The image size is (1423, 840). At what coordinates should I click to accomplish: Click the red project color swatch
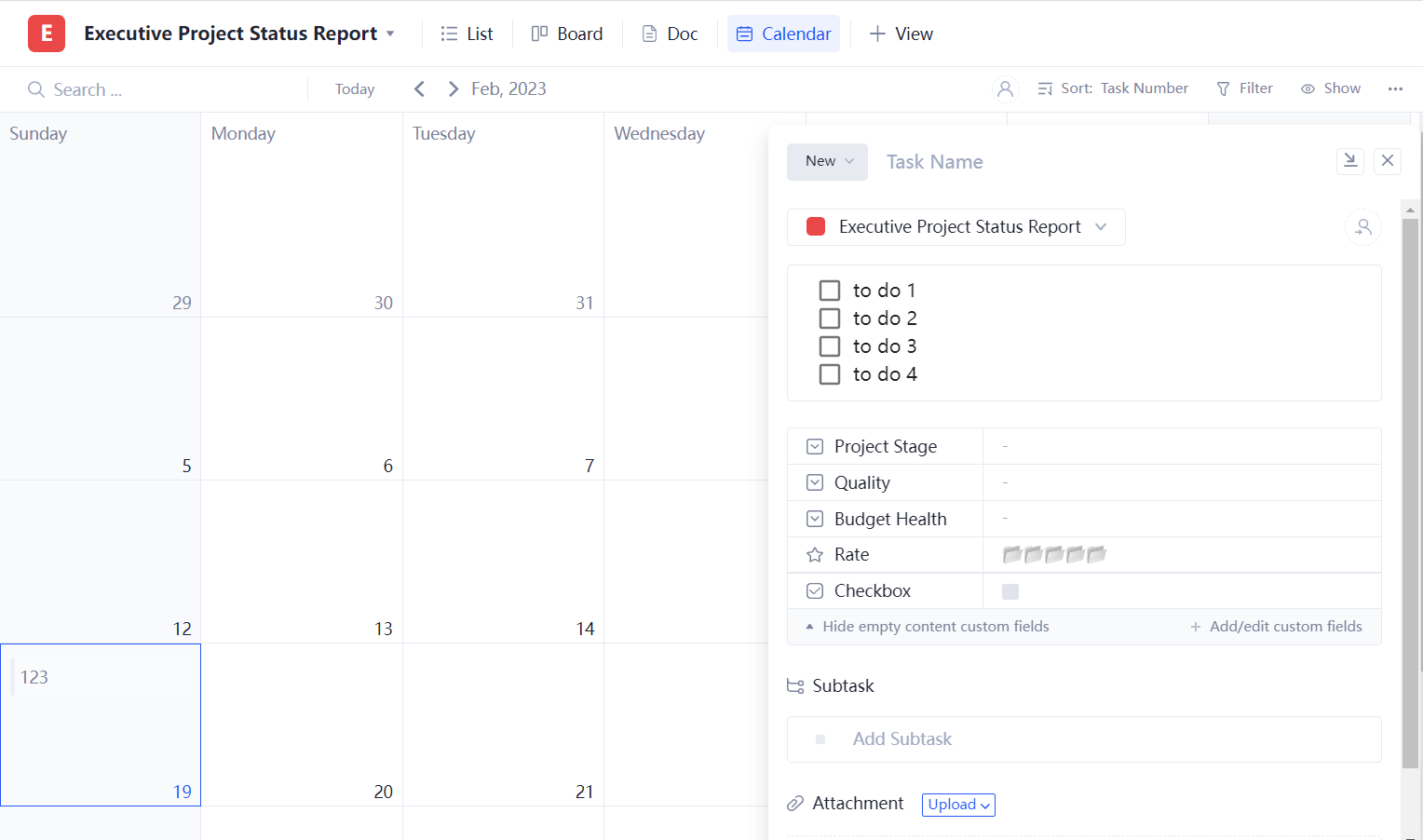(815, 226)
